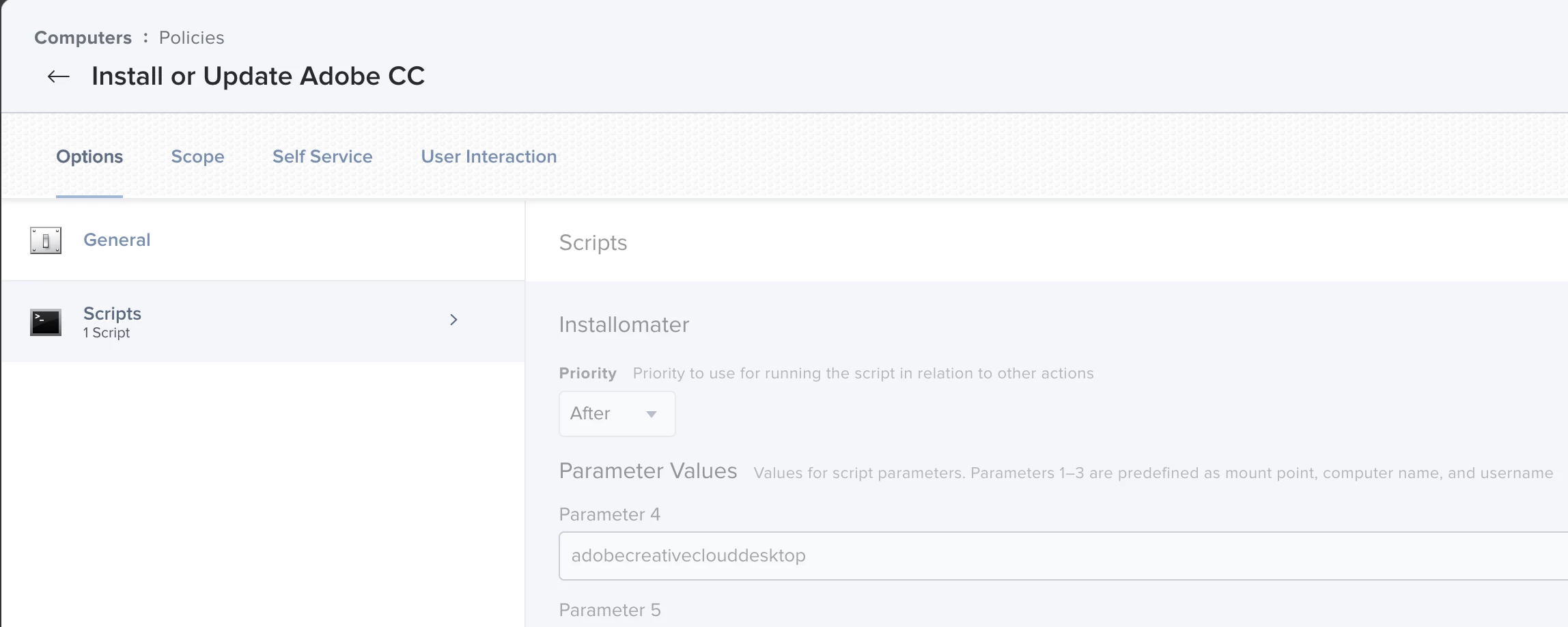
Task: Click the Priority label
Action: pyautogui.click(x=588, y=373)
